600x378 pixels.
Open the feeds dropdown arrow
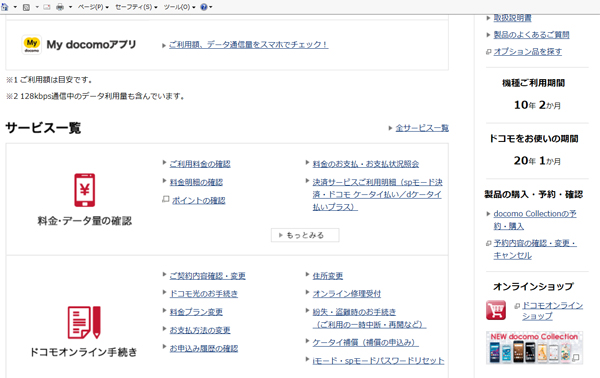[x=37, y=7]
